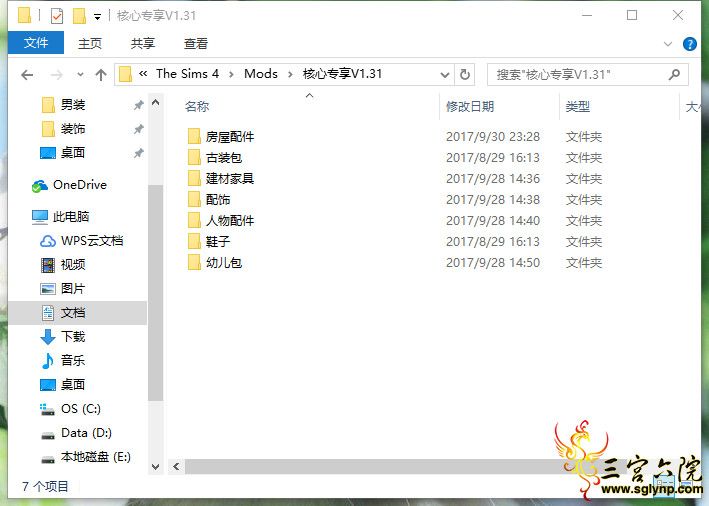Click the 房屋配件 folder icon

[x=194, y=136]
